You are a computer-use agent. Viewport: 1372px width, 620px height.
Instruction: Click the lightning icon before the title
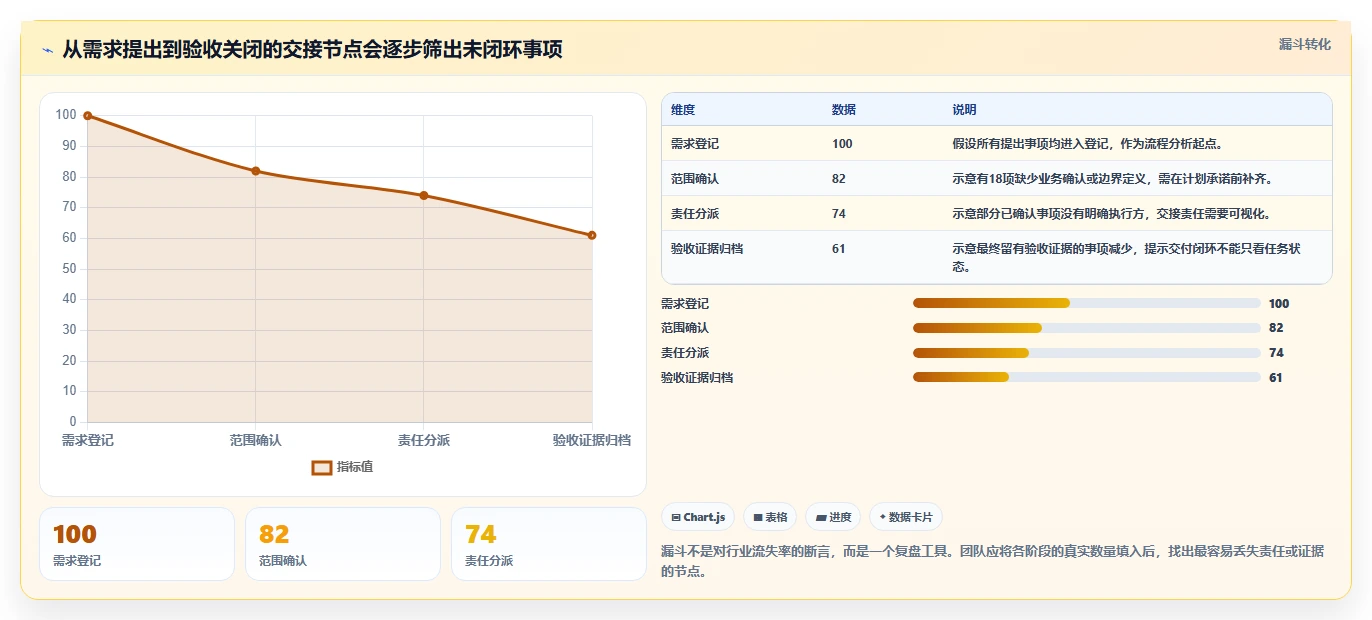point(47,50)
